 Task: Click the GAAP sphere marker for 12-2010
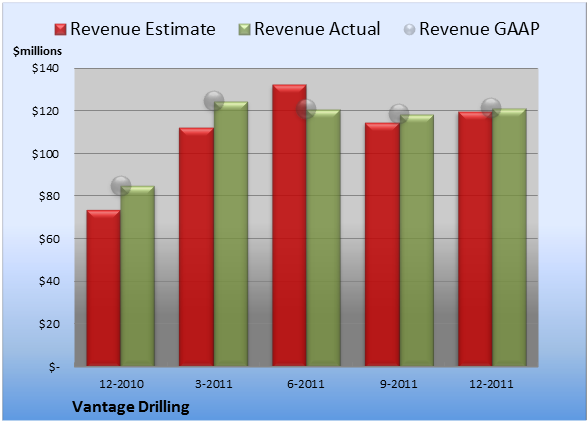click(121, 185)
